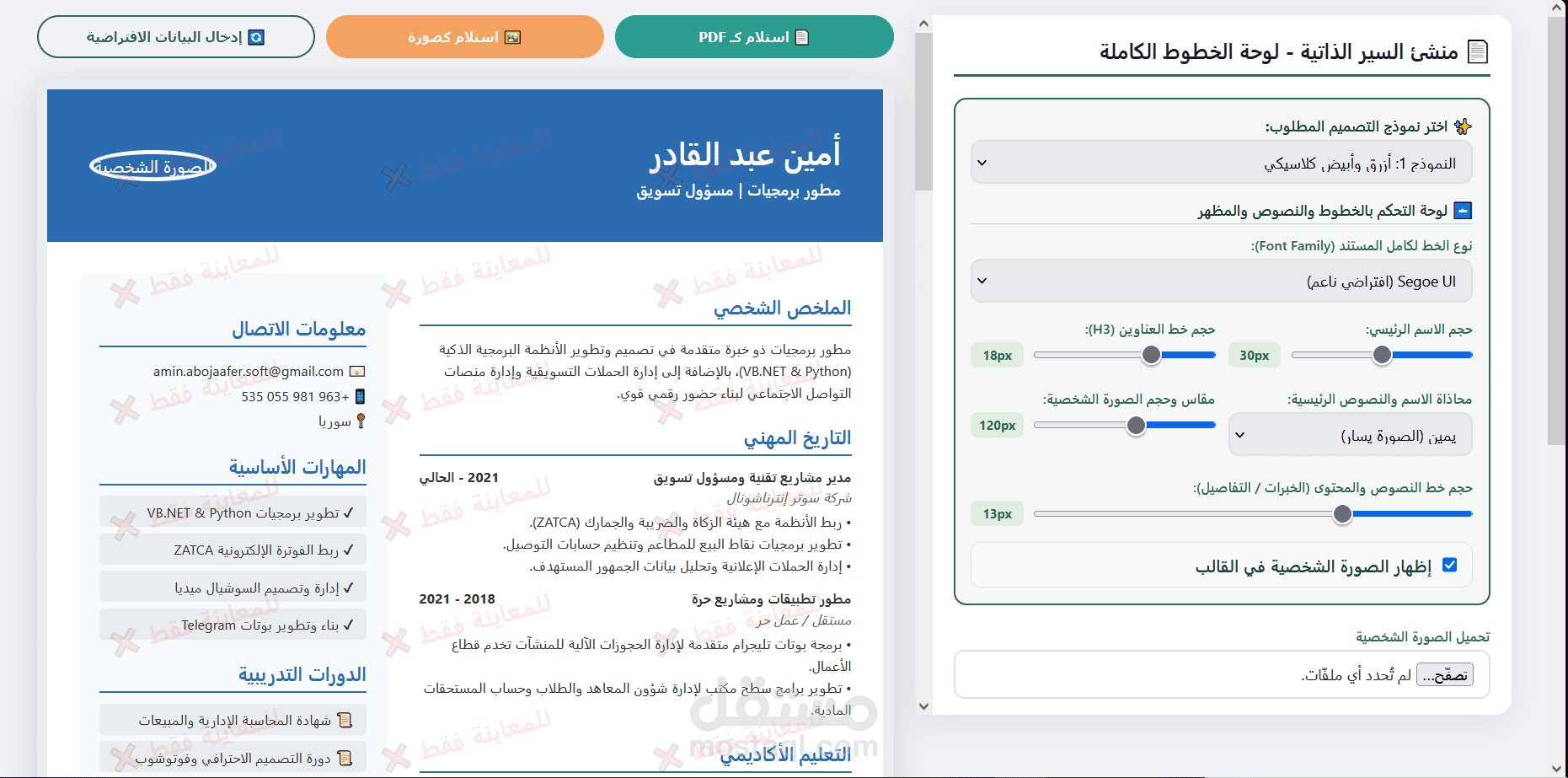1568x778 pixels.
Task: Click the sparkle icon next to template selection label
Action: click(x=1463, y=126)
